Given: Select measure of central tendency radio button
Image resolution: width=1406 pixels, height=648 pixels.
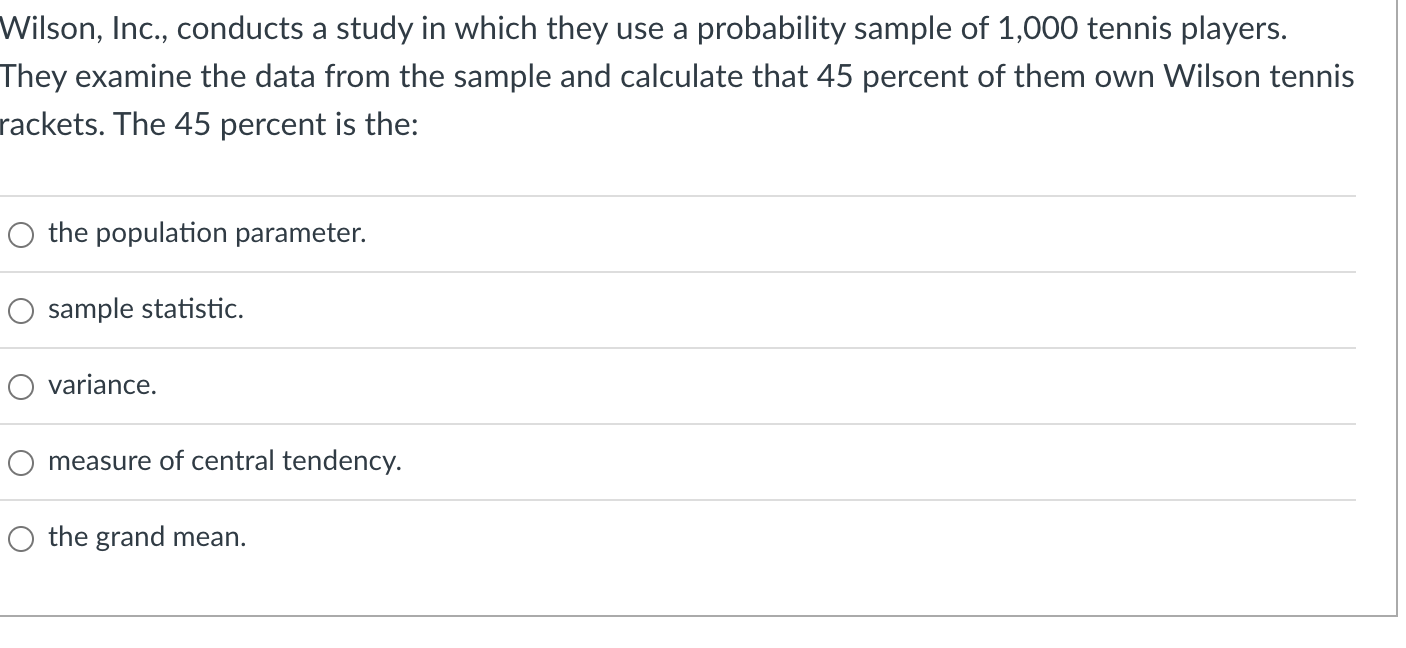Looking at the screenshot, I should [20, 462].
